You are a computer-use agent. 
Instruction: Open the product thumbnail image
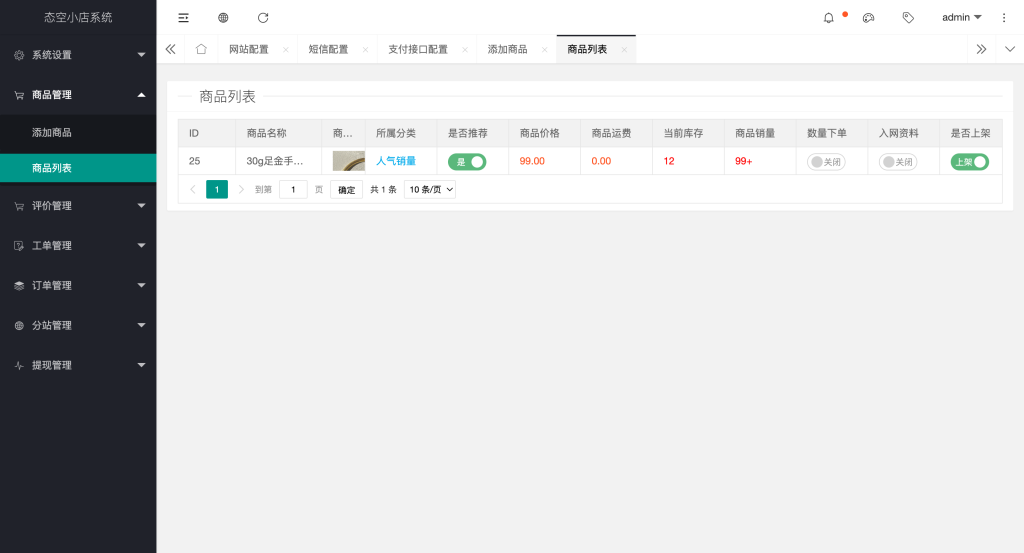349,161
